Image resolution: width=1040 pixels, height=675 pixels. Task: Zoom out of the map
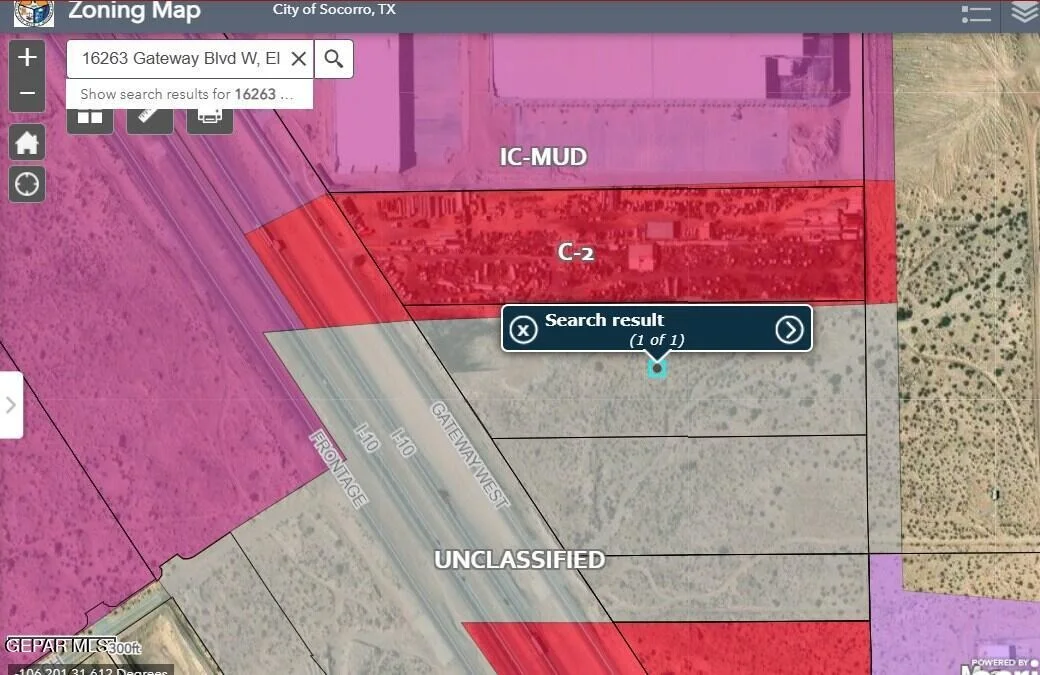pyautogui.click(x=27, y=93)
